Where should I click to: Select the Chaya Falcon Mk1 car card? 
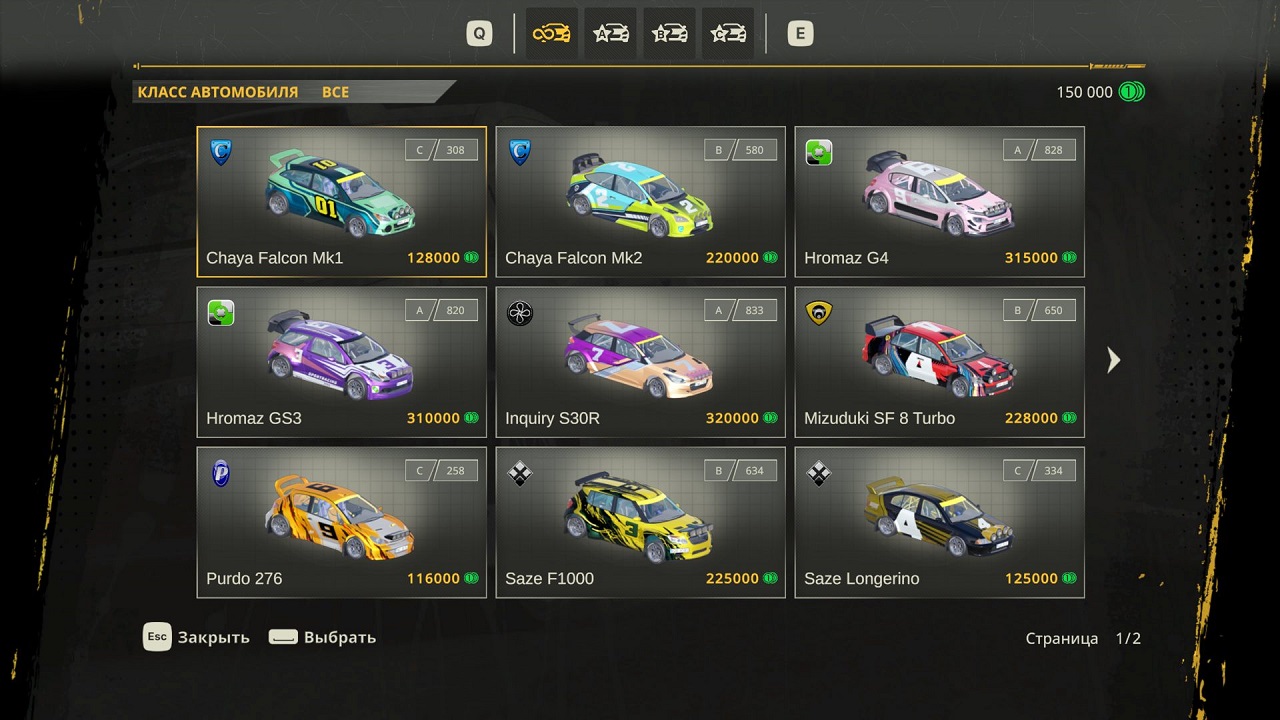pyautogui.click(x=342, y=202)
